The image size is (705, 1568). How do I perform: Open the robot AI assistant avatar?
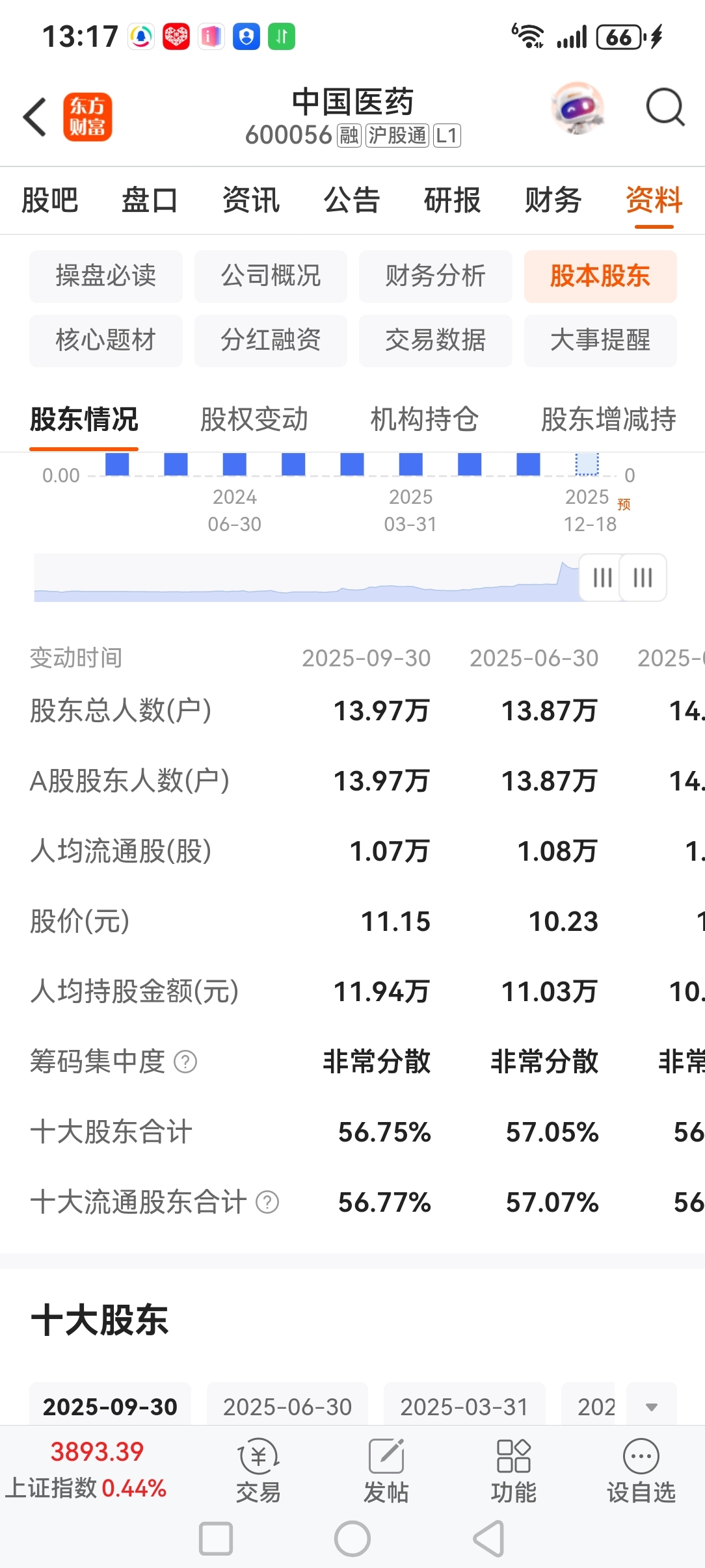tap(577, 108)
